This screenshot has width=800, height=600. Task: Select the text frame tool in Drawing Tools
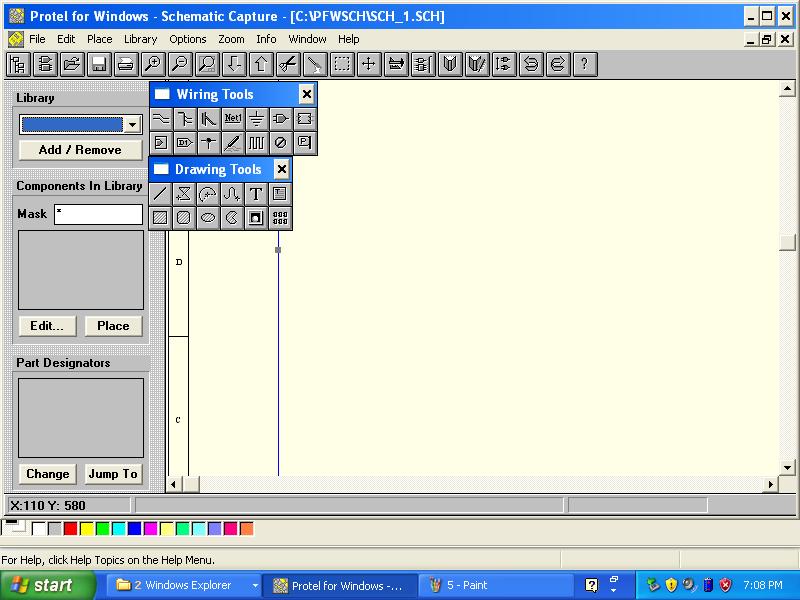[x=280, y=194]
